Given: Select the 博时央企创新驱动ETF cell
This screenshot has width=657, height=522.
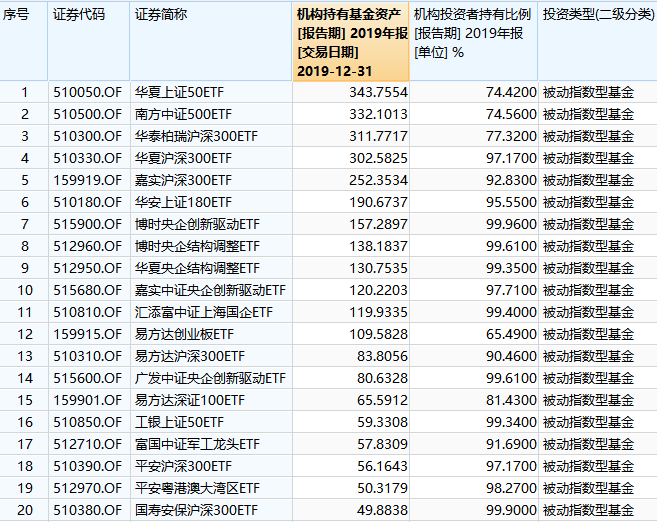Looking at the screenshot, I should pos(197,225).
